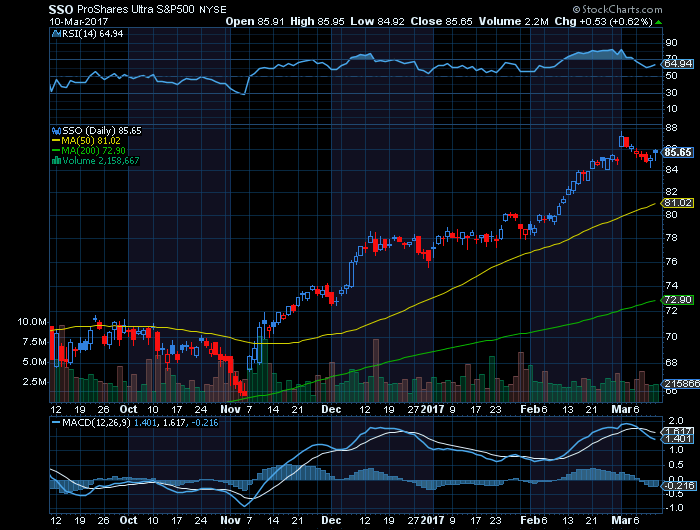Click the -0.216 axis tag in MACD panel
700x530 pixels.
[x=679, y=486]
